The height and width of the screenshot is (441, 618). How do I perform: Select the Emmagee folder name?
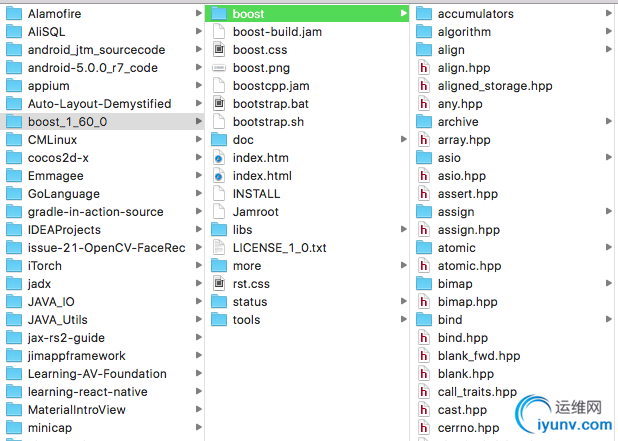point(56,176)
